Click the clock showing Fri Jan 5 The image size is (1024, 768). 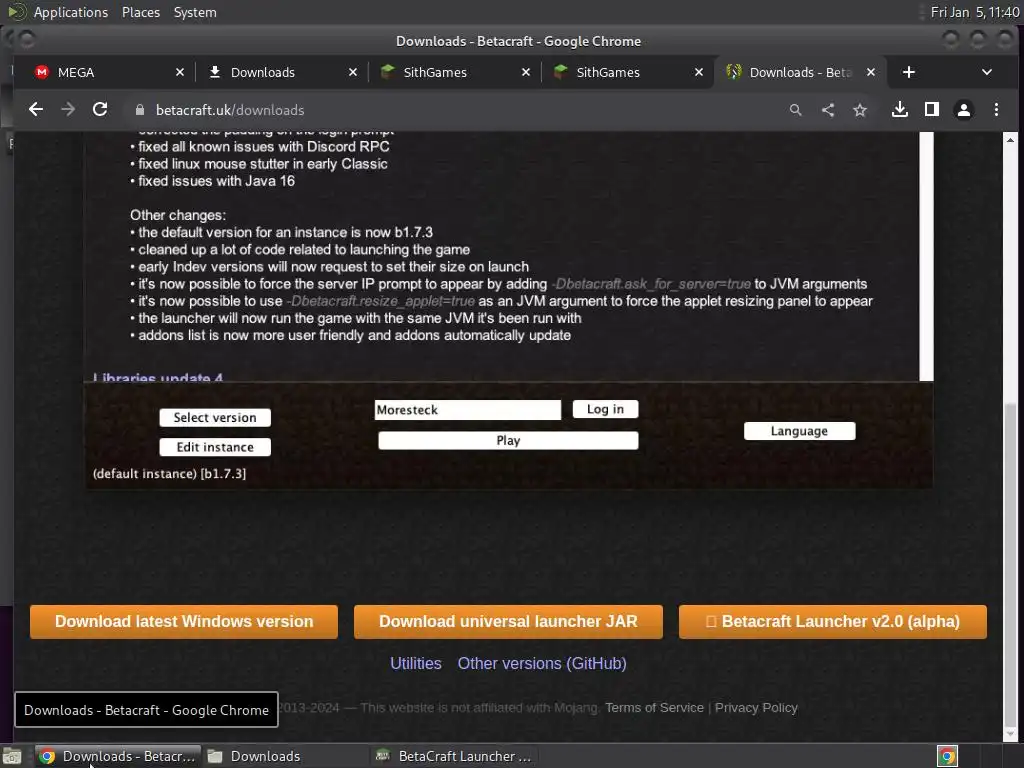click(974, 12)
